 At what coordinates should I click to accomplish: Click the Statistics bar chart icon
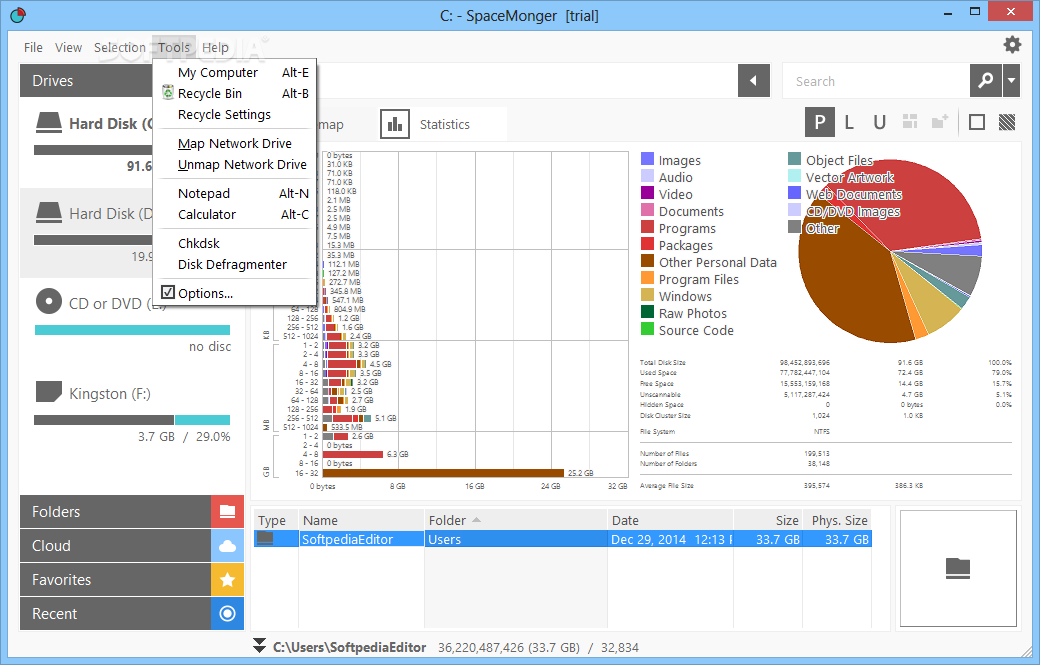395,124
